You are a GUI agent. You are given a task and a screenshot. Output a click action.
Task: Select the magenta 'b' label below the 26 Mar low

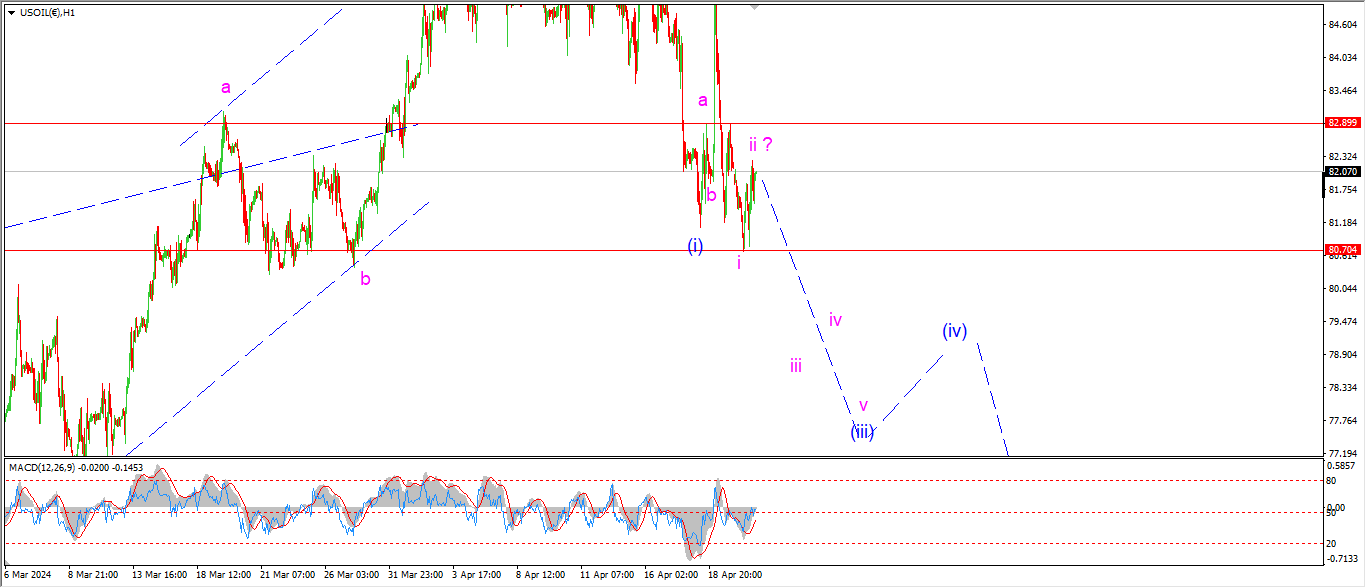[365, 279]
